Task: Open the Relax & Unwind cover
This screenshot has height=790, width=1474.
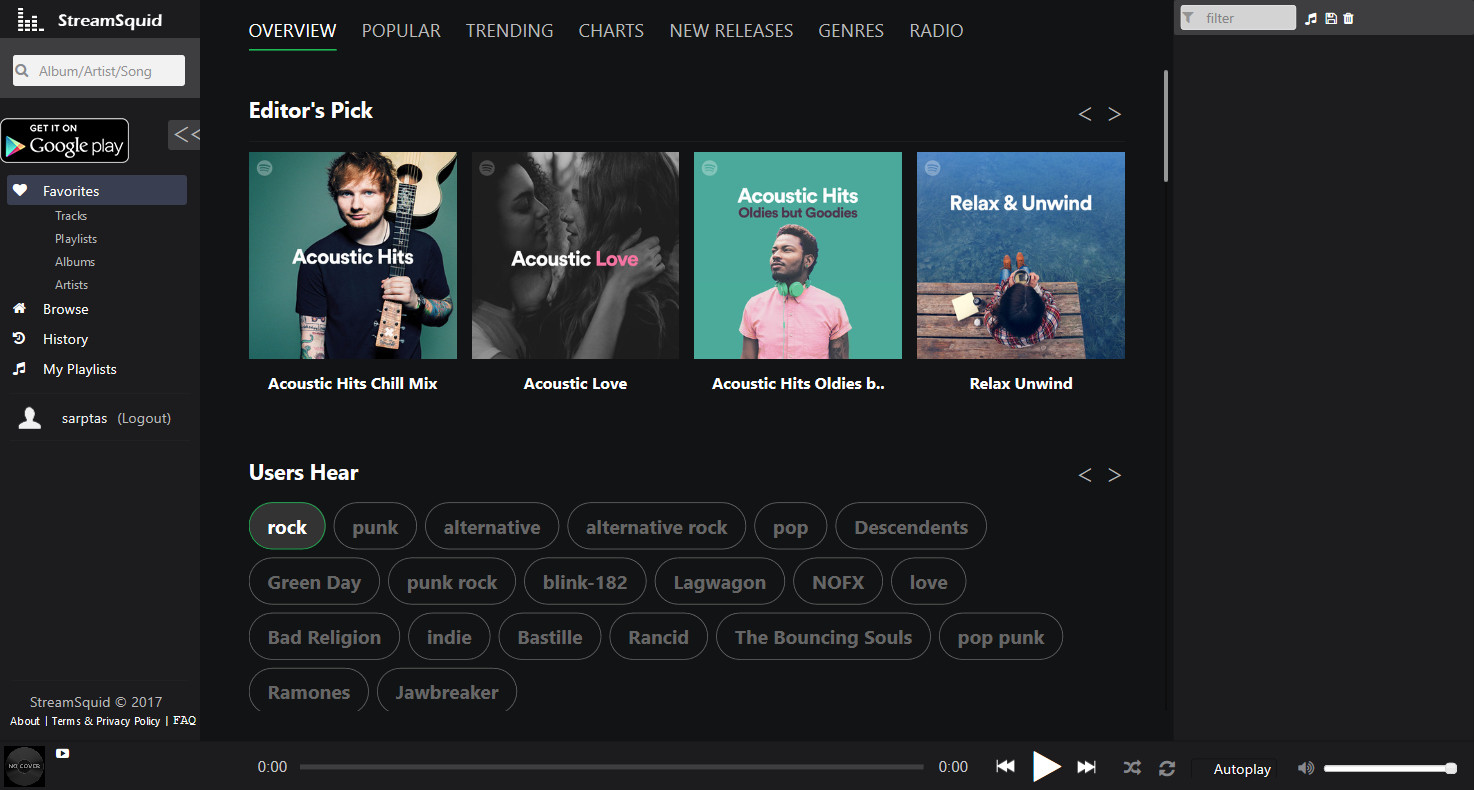Action: (1021, 255)
